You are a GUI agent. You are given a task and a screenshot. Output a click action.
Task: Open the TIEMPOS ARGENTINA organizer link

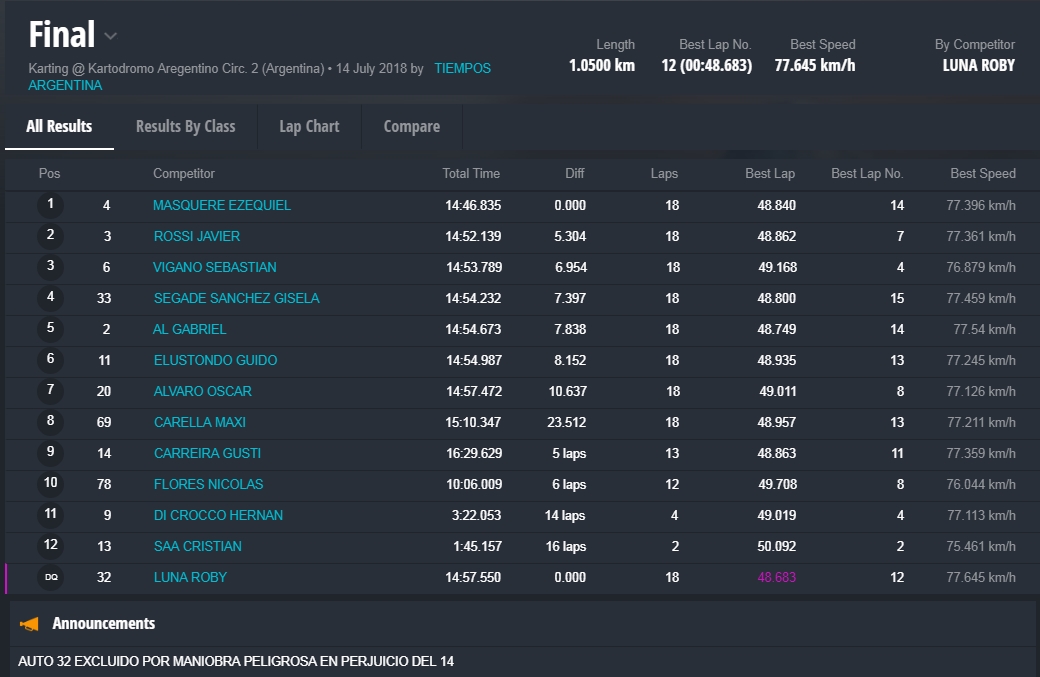point(462,69)
